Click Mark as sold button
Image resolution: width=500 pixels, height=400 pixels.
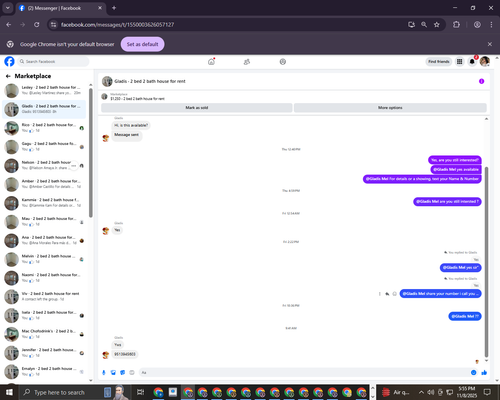(x=197, y=108)
